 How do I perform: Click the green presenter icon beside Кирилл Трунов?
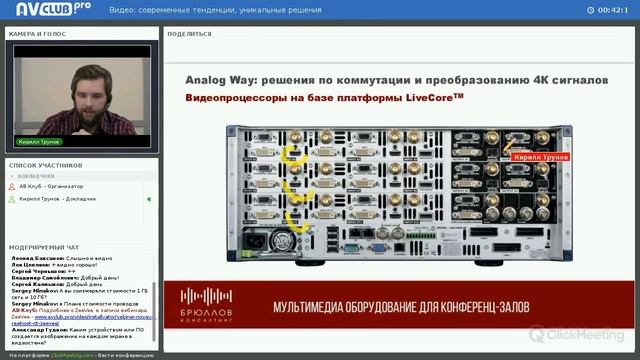[12, 199]
